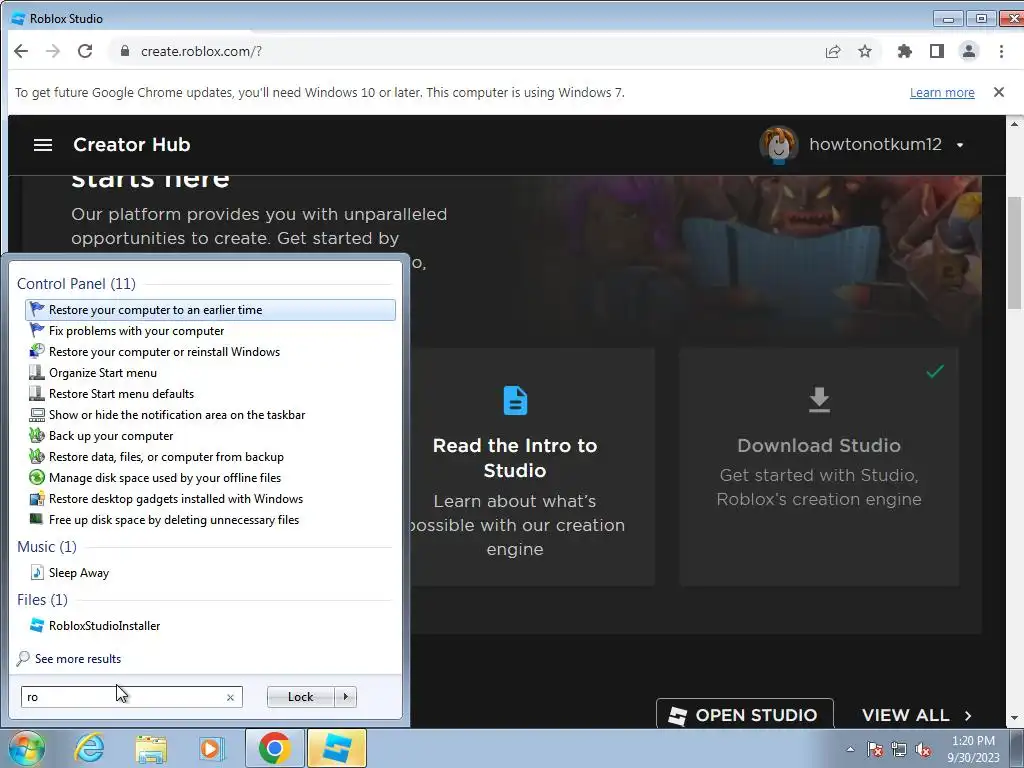The image size is (1024, 768).
Task: Click the blue document icon
Action: pos(515,400)
